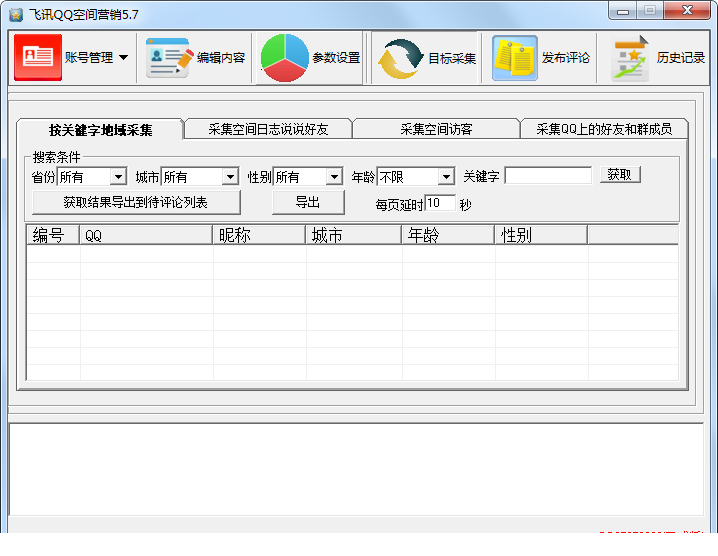Viewport: 718px width, 556px height.
Task: Sort by 年龄 column header
Action: coord(449,235)
